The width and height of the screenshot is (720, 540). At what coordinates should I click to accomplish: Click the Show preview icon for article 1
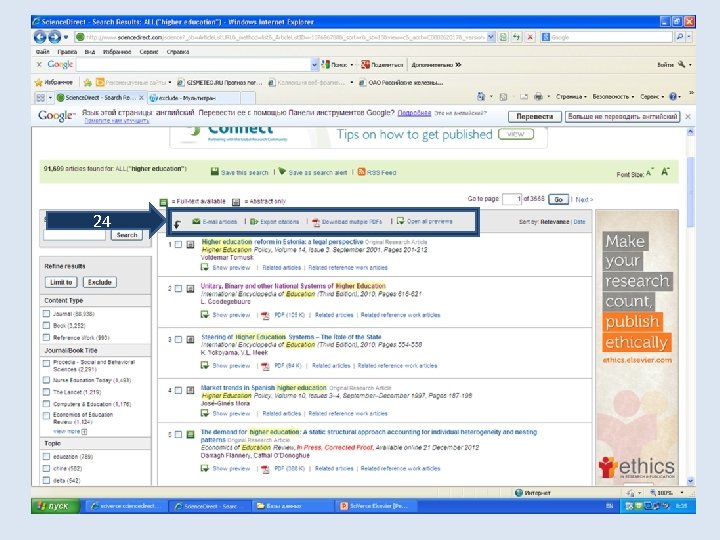(x=205, y=267)
